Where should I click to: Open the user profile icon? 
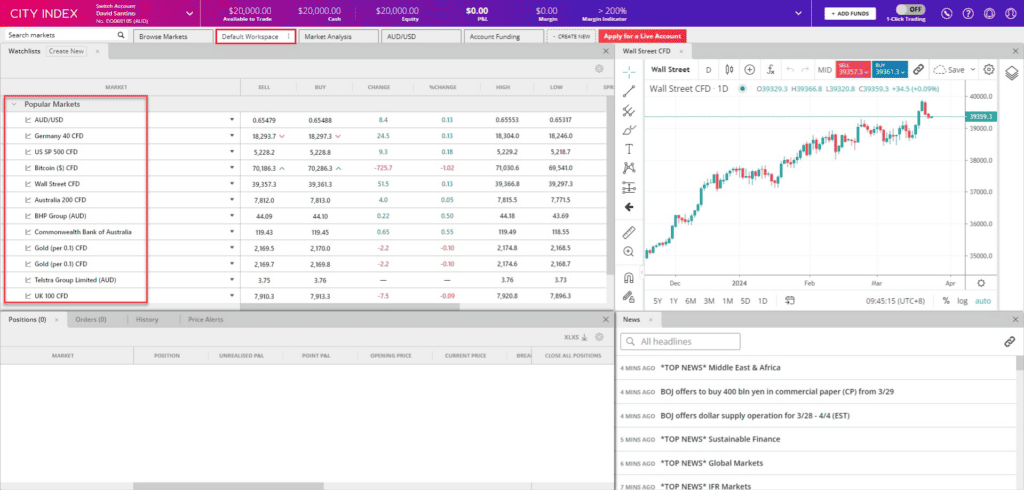coord(1009,13)
